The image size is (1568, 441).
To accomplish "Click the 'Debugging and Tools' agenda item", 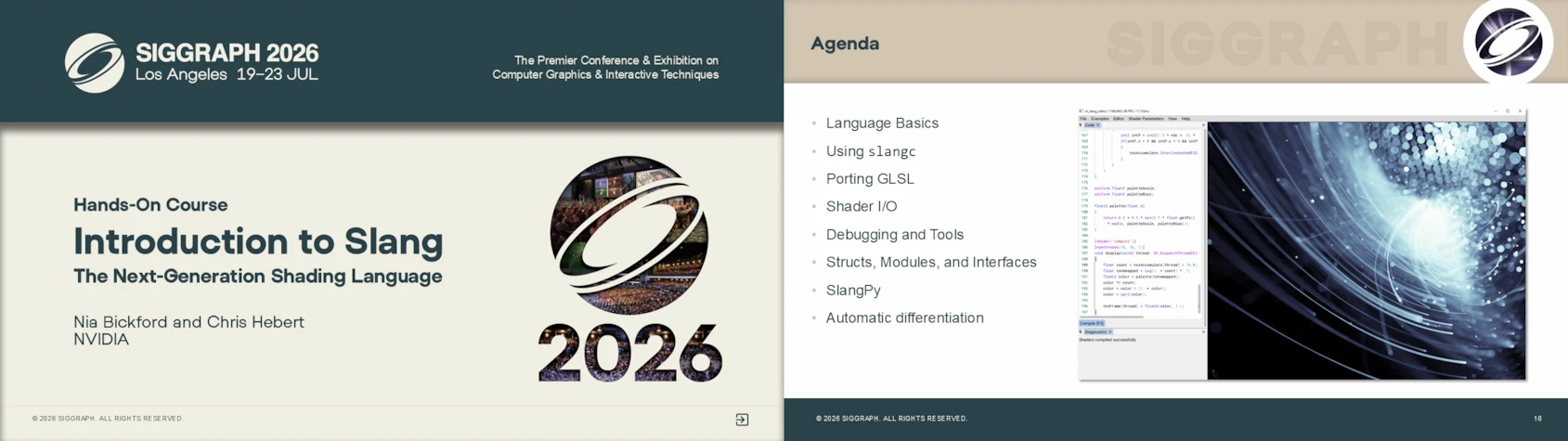I will point(895,234).
